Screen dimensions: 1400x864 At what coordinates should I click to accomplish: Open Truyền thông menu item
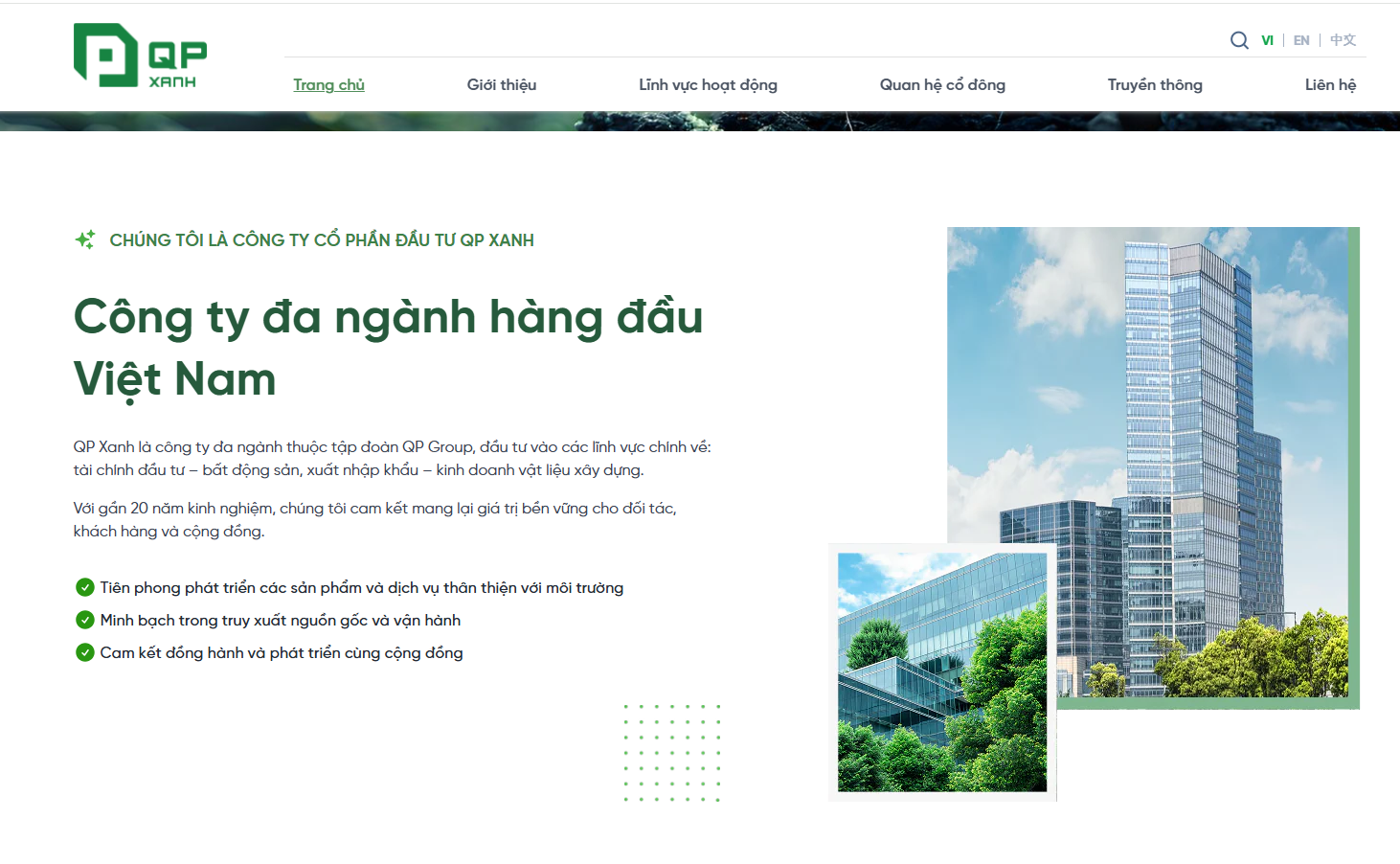pyautogui.click(x=1155, y=84)
